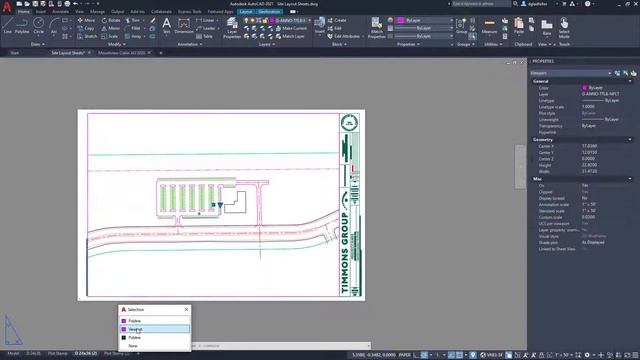
Task: Expand the Layers panel
Action: pyautogui.click(x=267, y=44)
